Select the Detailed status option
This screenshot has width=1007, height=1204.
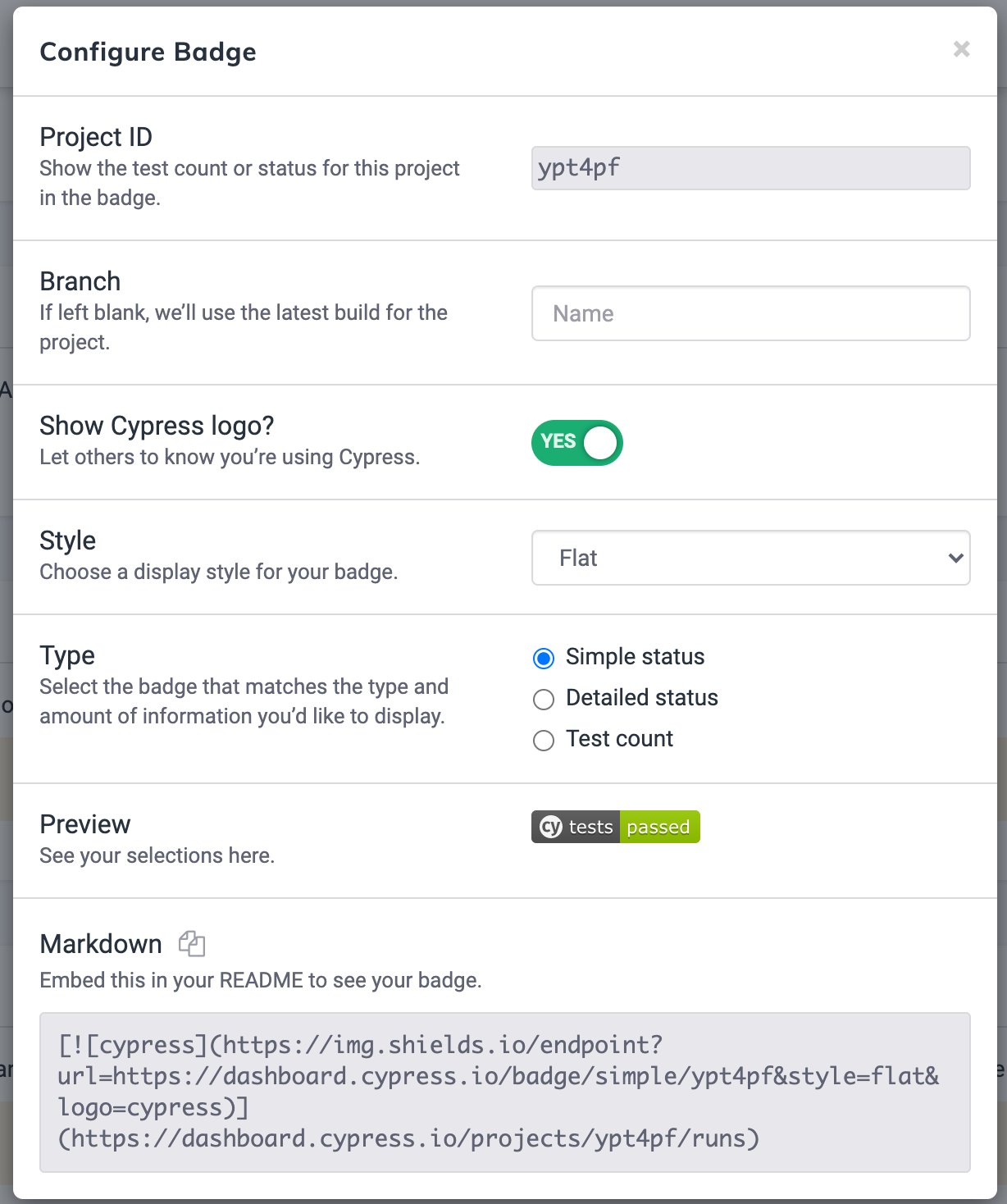[x=543, y=699]
